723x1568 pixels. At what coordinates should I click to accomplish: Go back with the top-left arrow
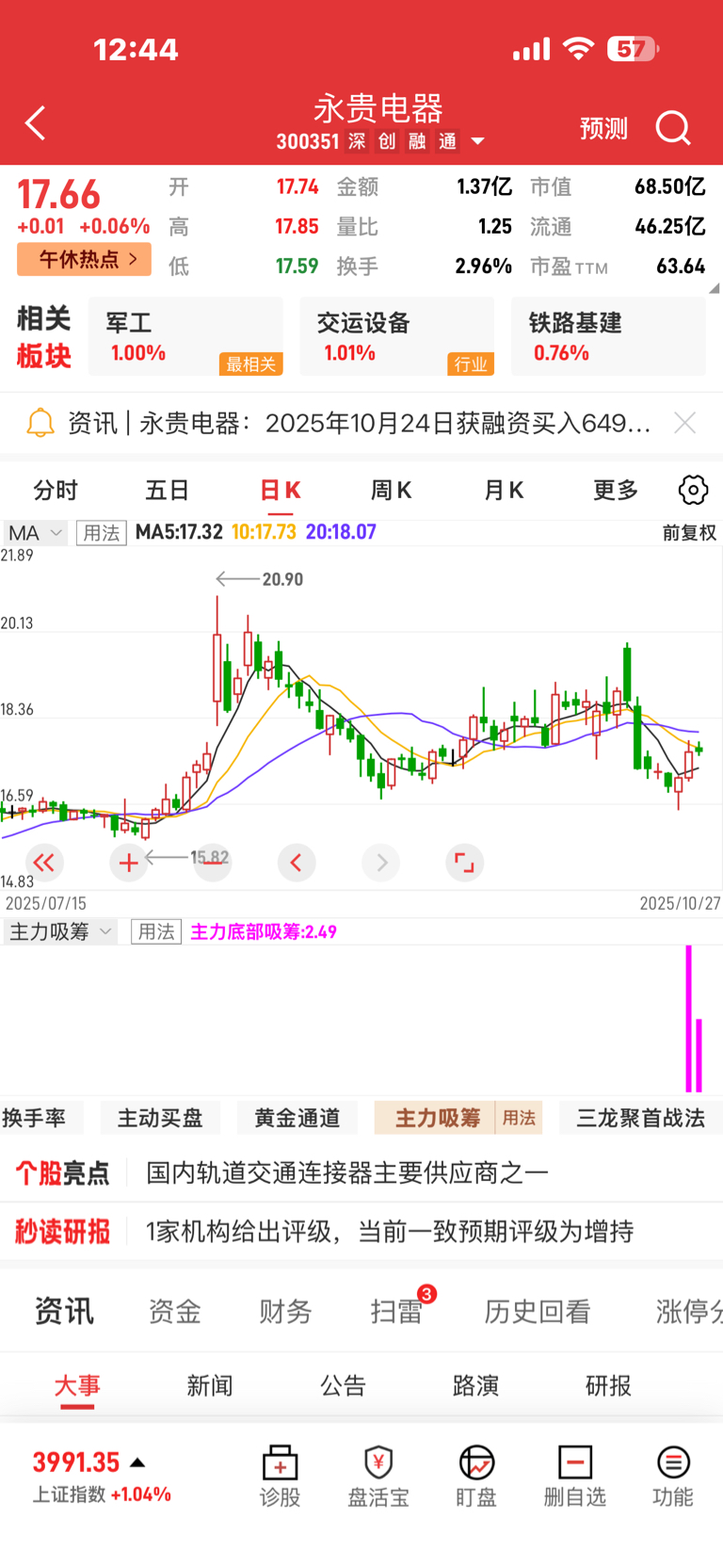36,123
